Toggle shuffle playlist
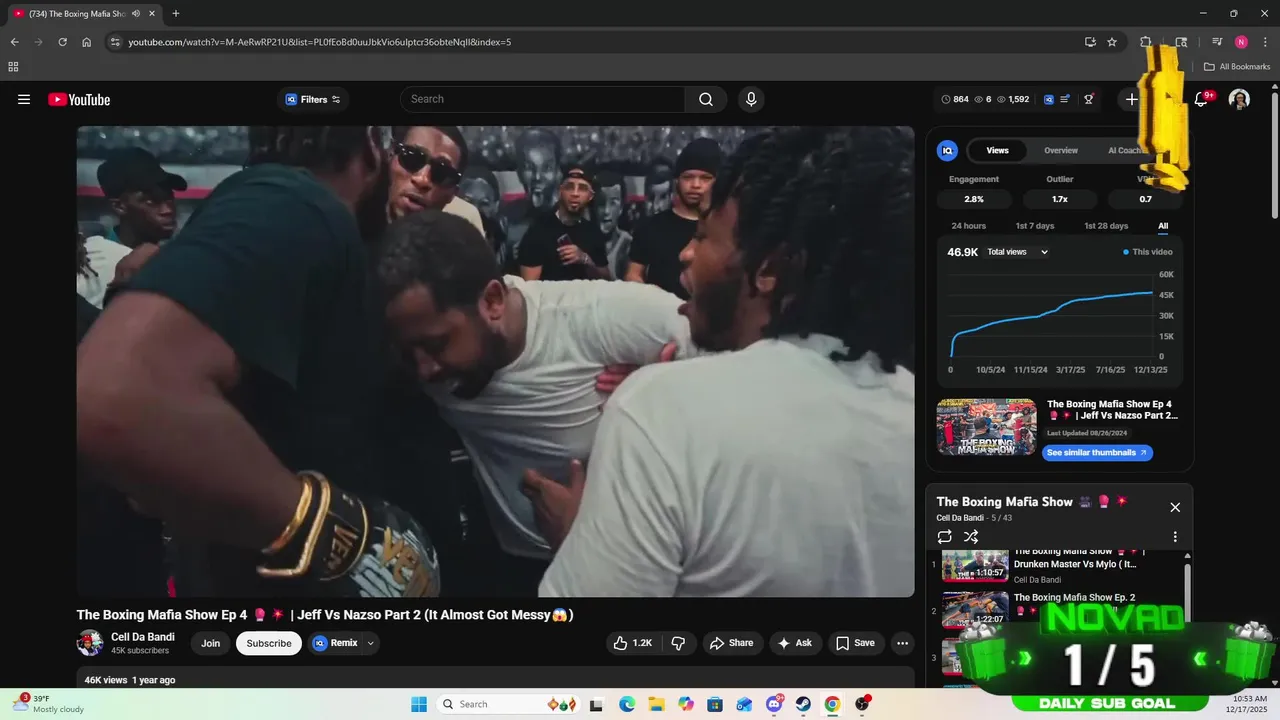This screenshot has width=1280, height=720. pyautogui.click(x=971, y=537)
